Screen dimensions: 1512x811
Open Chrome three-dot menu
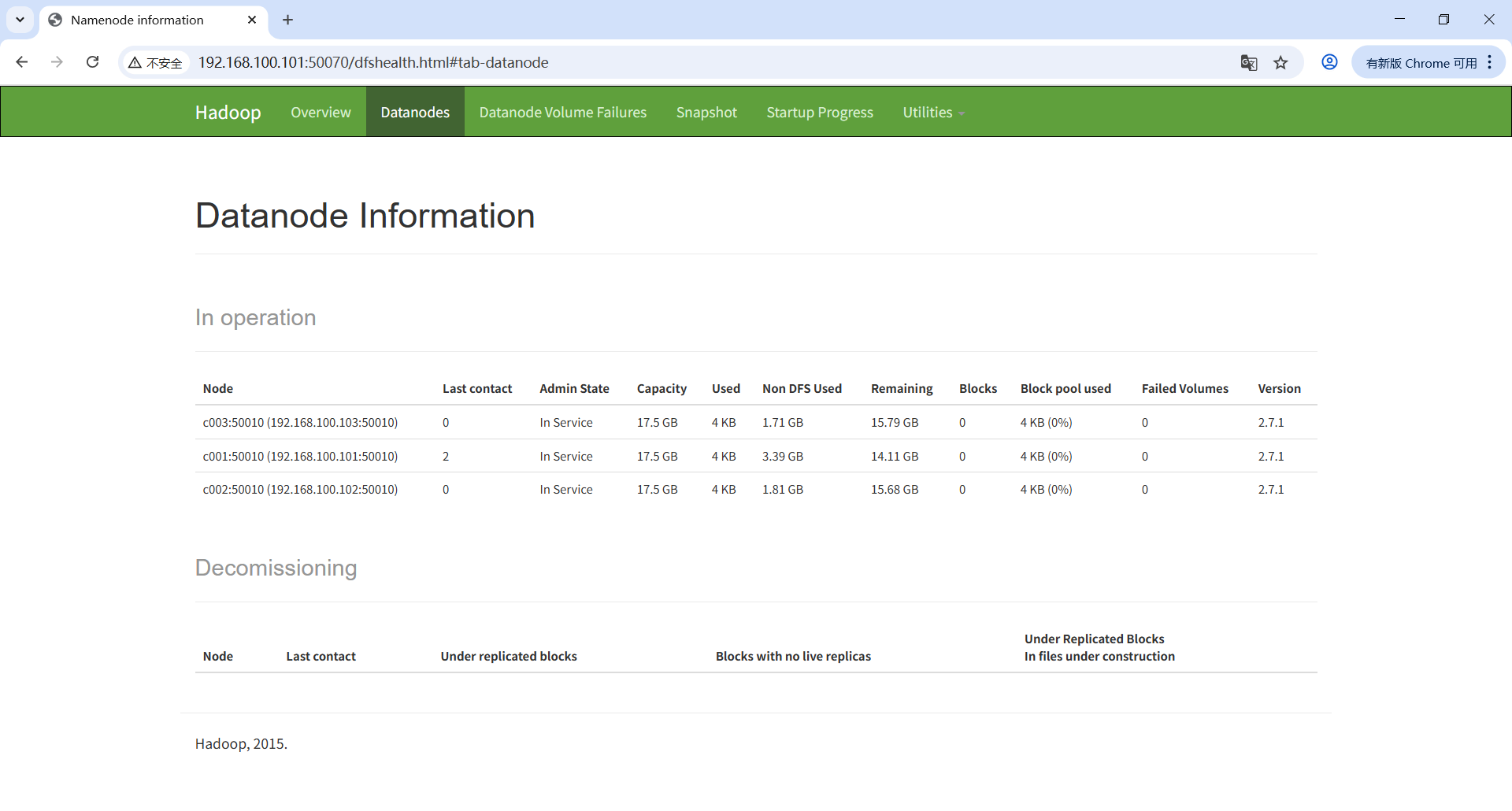(1490, 62)
